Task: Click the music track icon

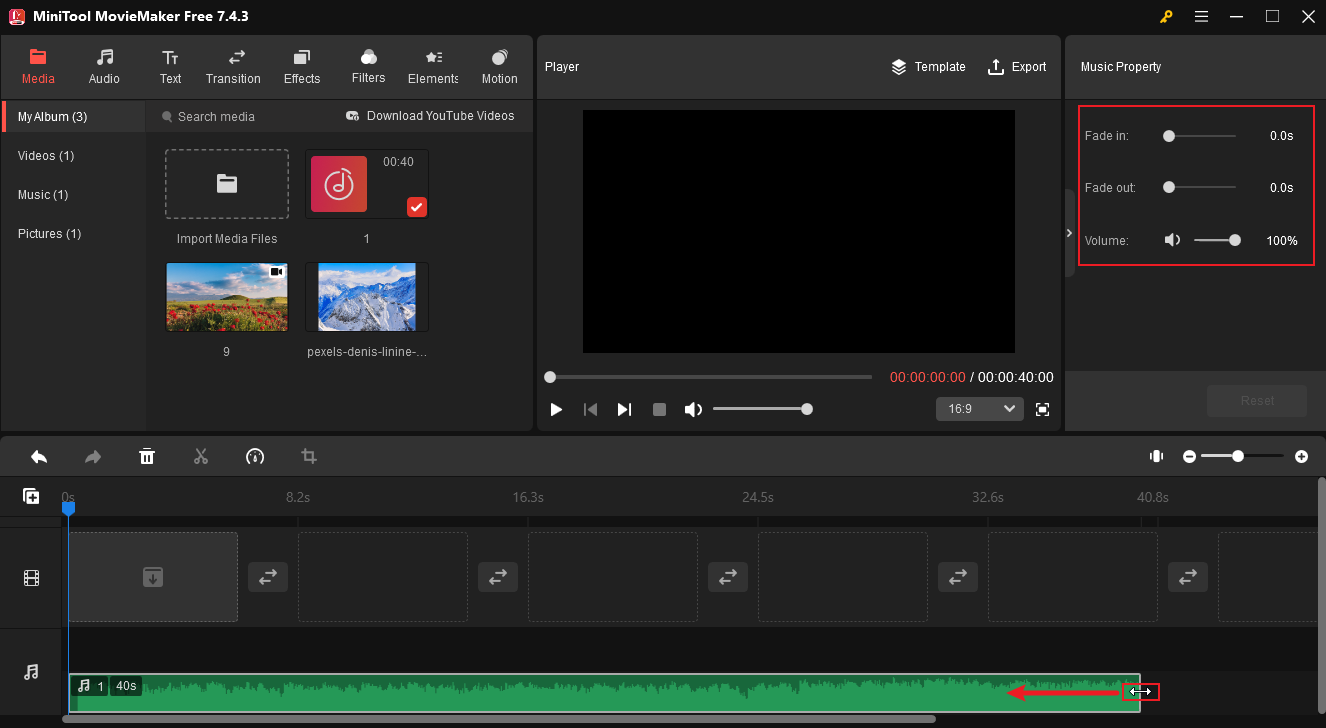Action: [32, 672]
